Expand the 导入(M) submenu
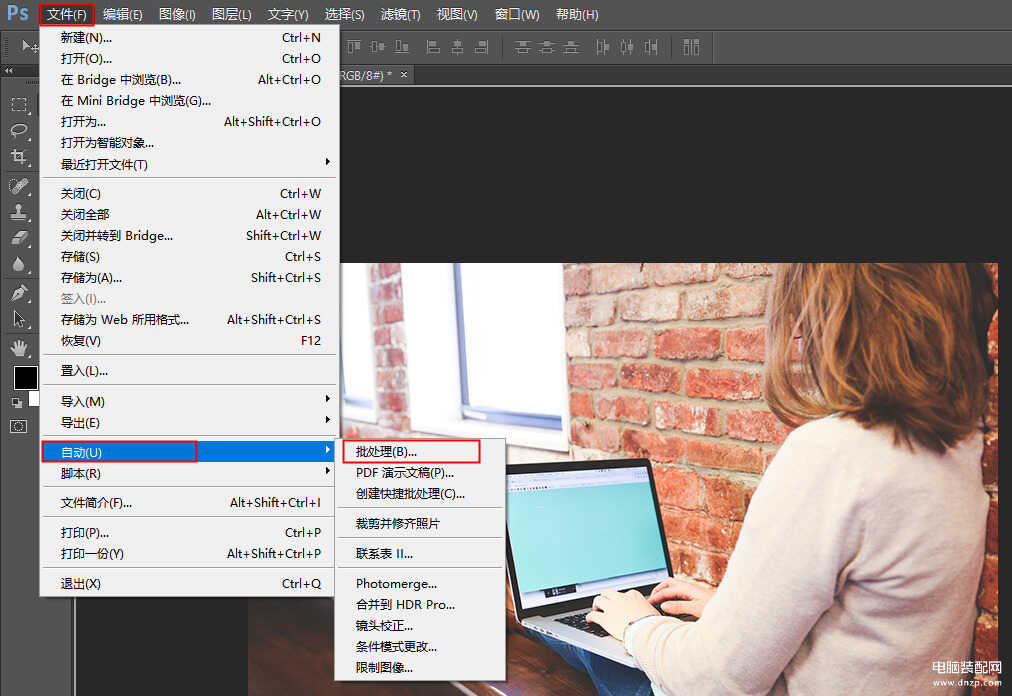 (x=189, y=402)
